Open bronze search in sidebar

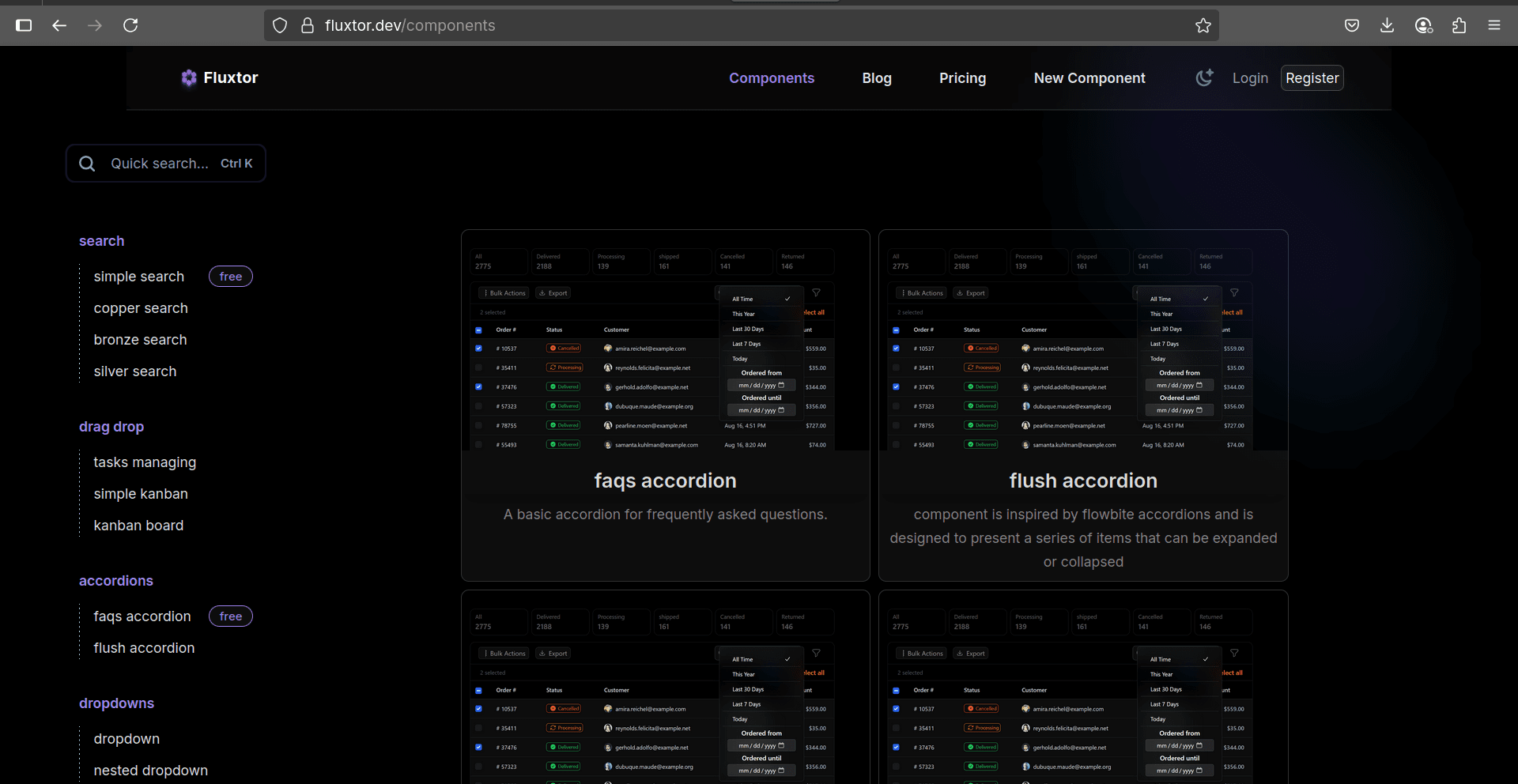pyautogui.click(x=141, y=340)
